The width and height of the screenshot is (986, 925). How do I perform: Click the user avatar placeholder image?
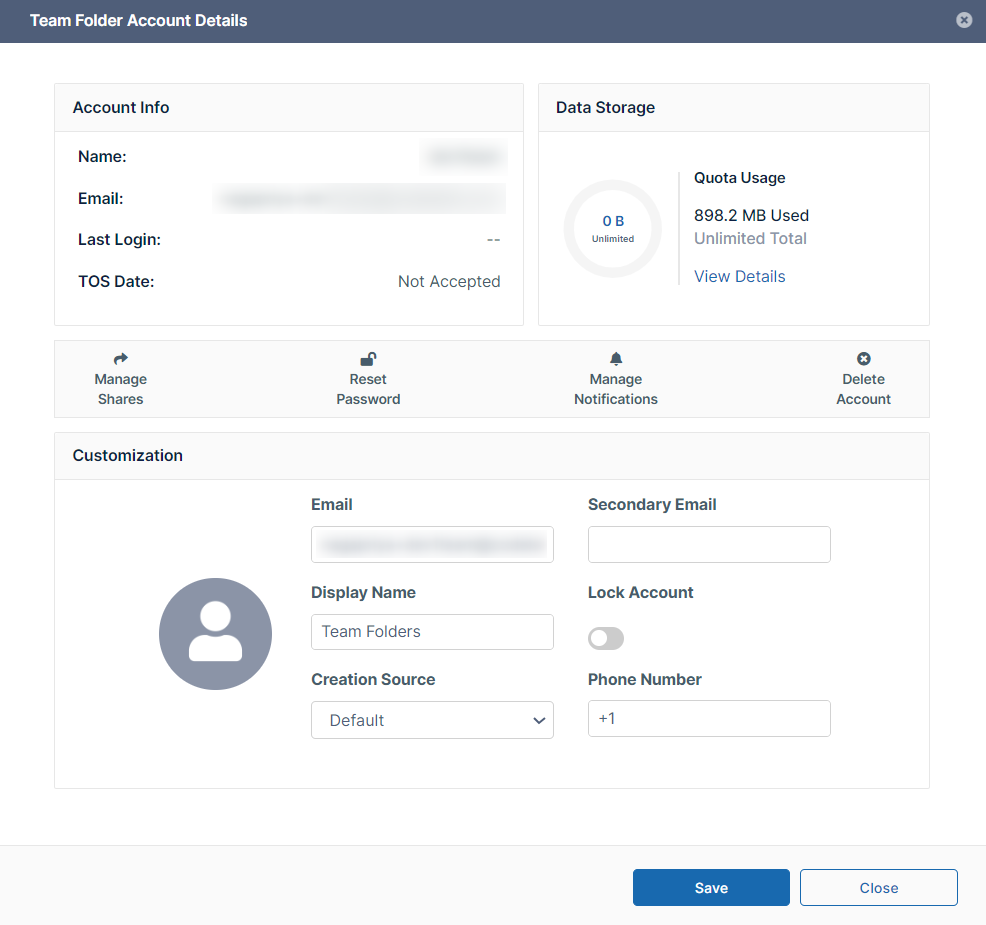pos(215,634)
